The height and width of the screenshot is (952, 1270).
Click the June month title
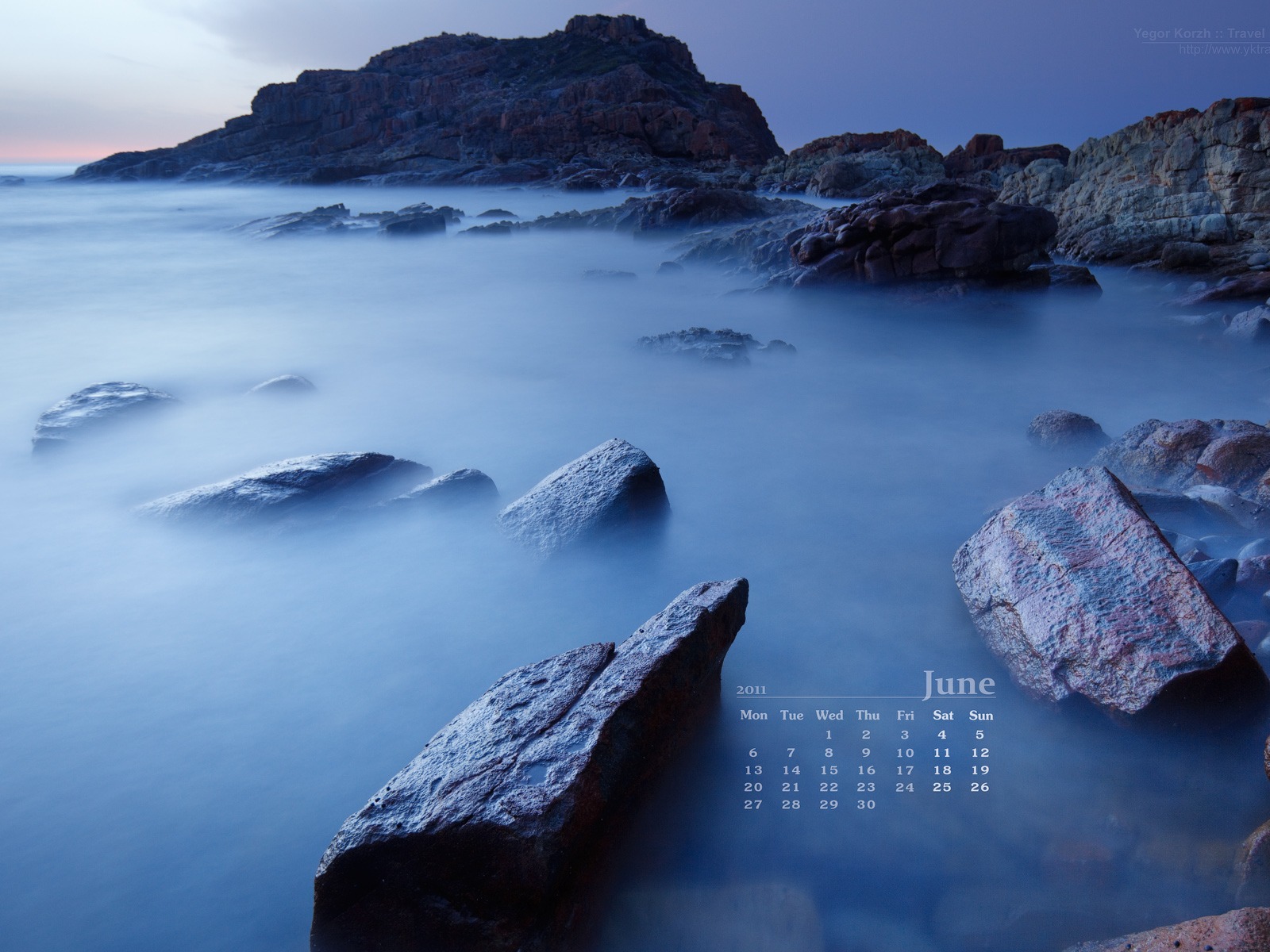point(957,684)
